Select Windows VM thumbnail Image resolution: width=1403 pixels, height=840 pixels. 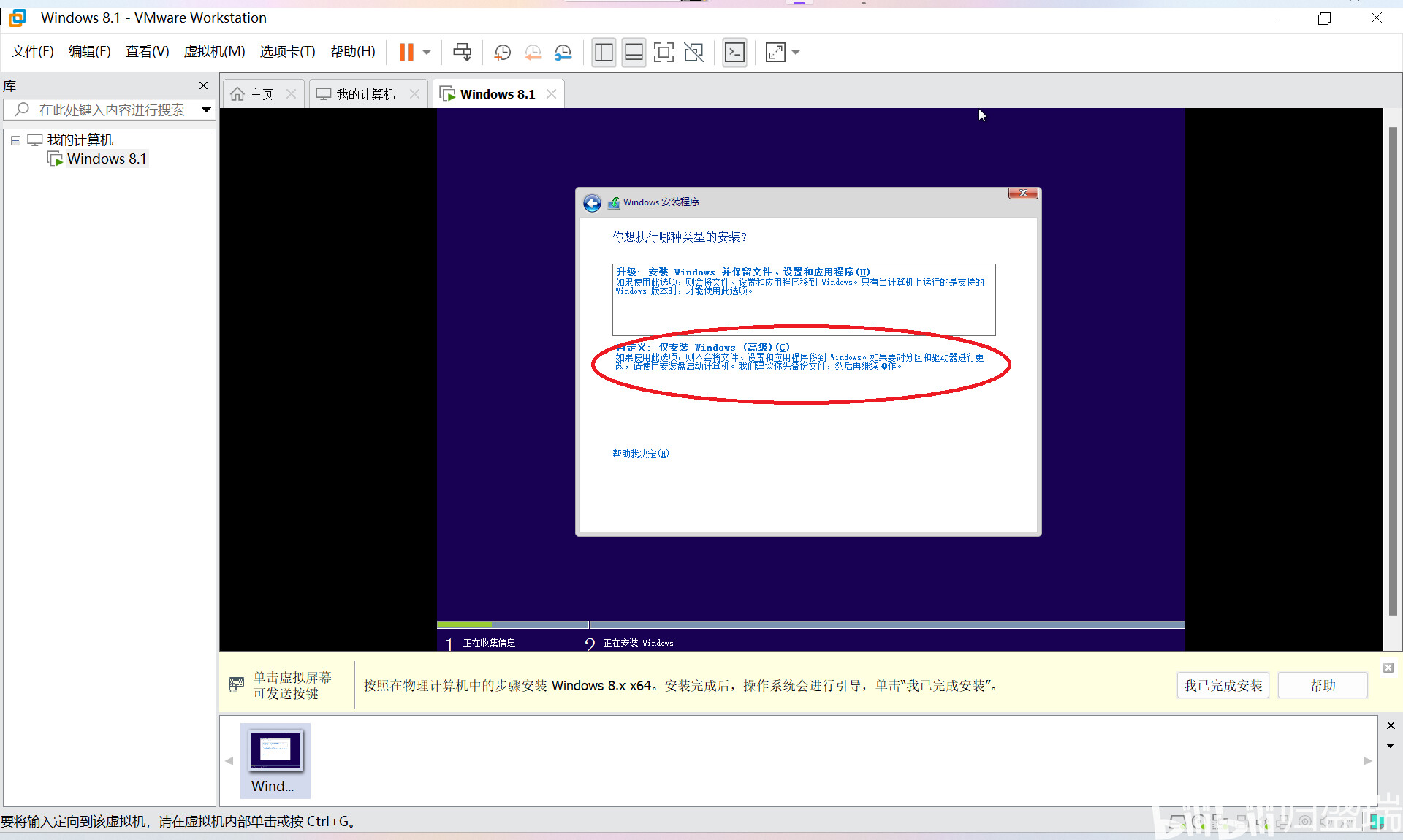click(275, 760)
